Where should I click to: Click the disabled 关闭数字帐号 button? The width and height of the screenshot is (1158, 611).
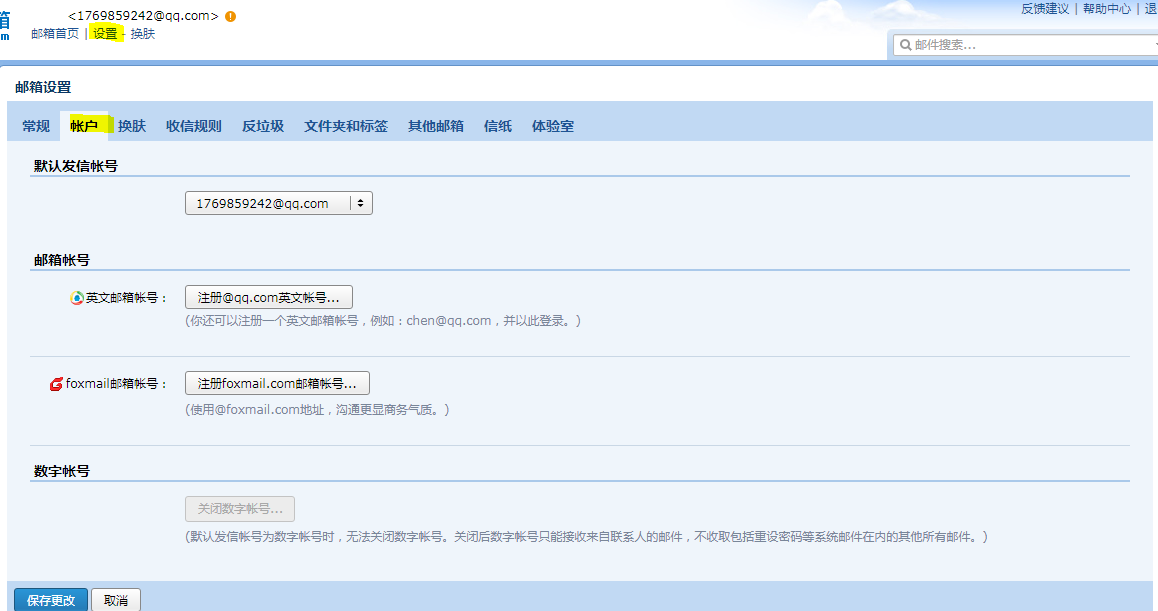click(240, 509)
